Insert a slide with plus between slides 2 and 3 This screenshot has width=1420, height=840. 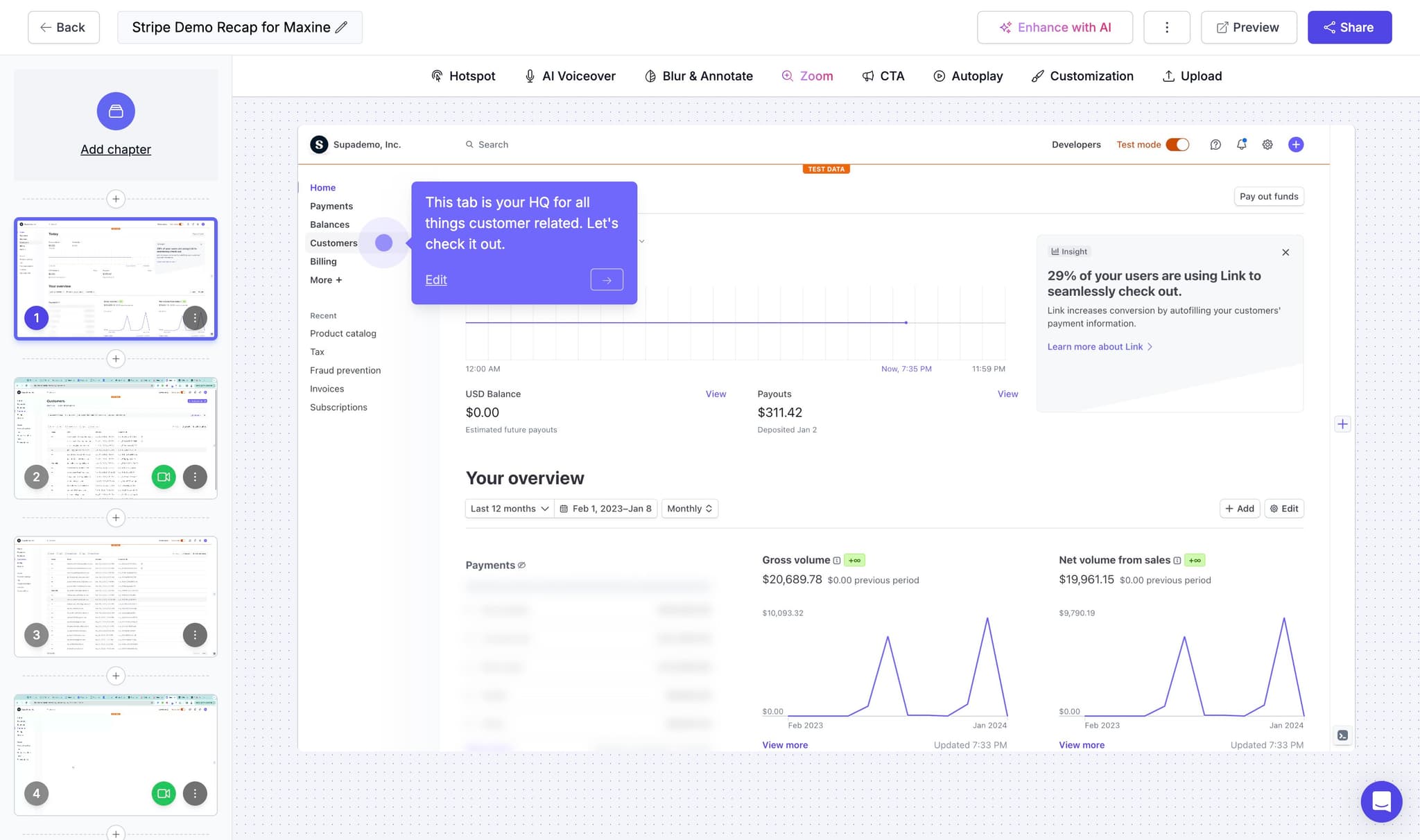coord(116,518)
